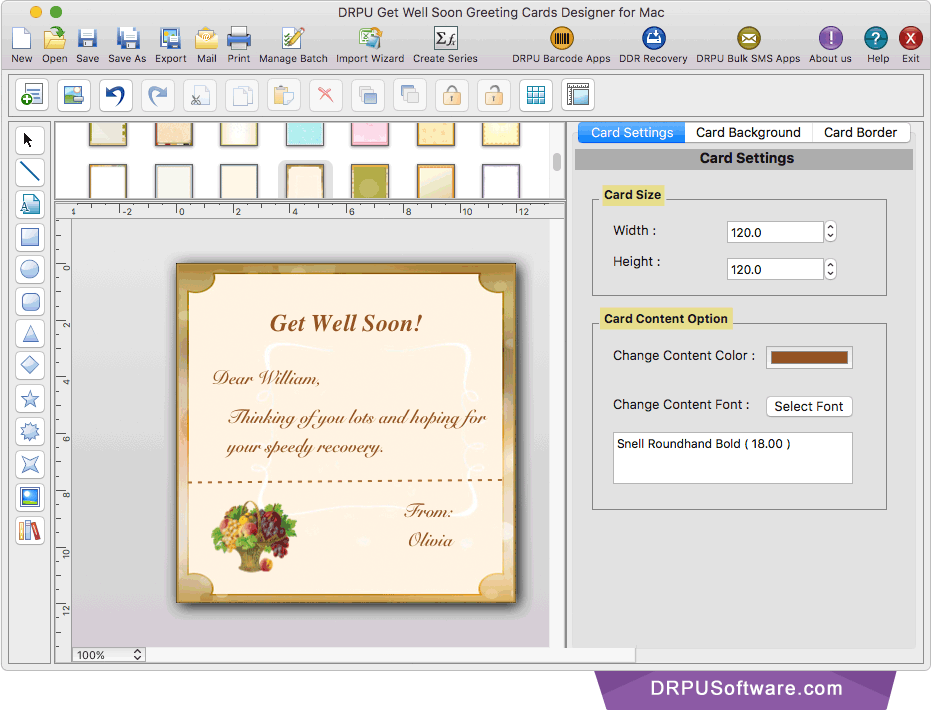Toggle the grid view icon
The width and height of the screenshot is (931, 710).
coord(536,95)
